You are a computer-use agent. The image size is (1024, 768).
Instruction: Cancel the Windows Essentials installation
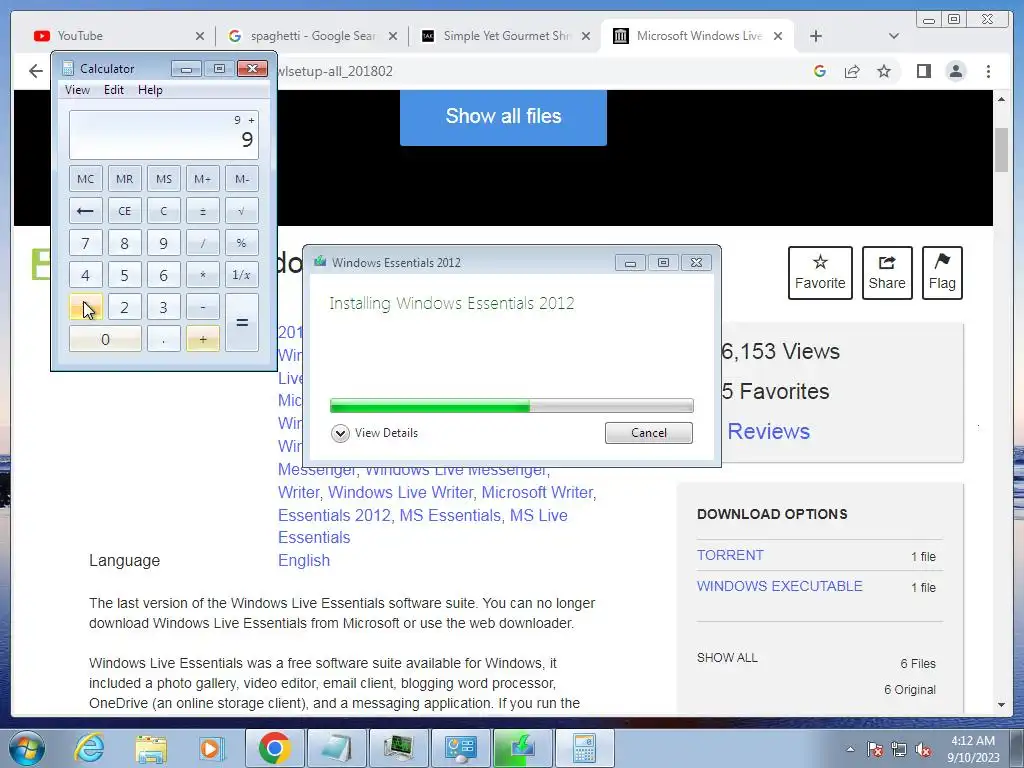point(648,433)
